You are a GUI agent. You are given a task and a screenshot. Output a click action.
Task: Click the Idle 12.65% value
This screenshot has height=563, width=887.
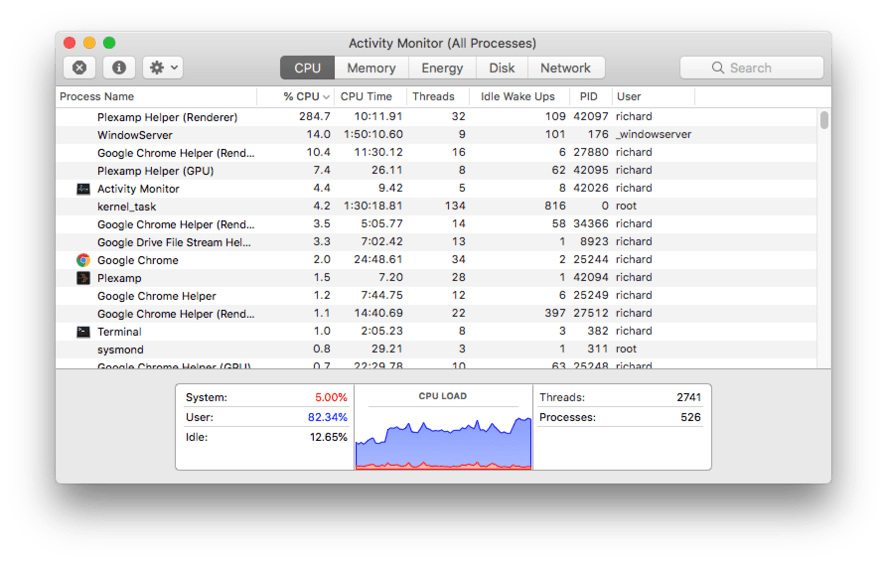[328, 437]
